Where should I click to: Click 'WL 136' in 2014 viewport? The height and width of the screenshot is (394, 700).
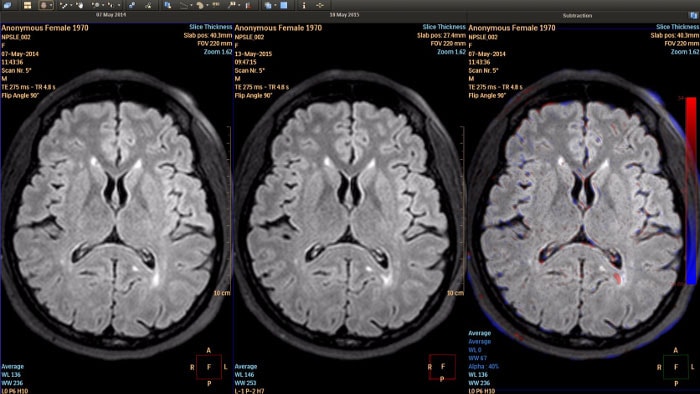coord(11,375)
